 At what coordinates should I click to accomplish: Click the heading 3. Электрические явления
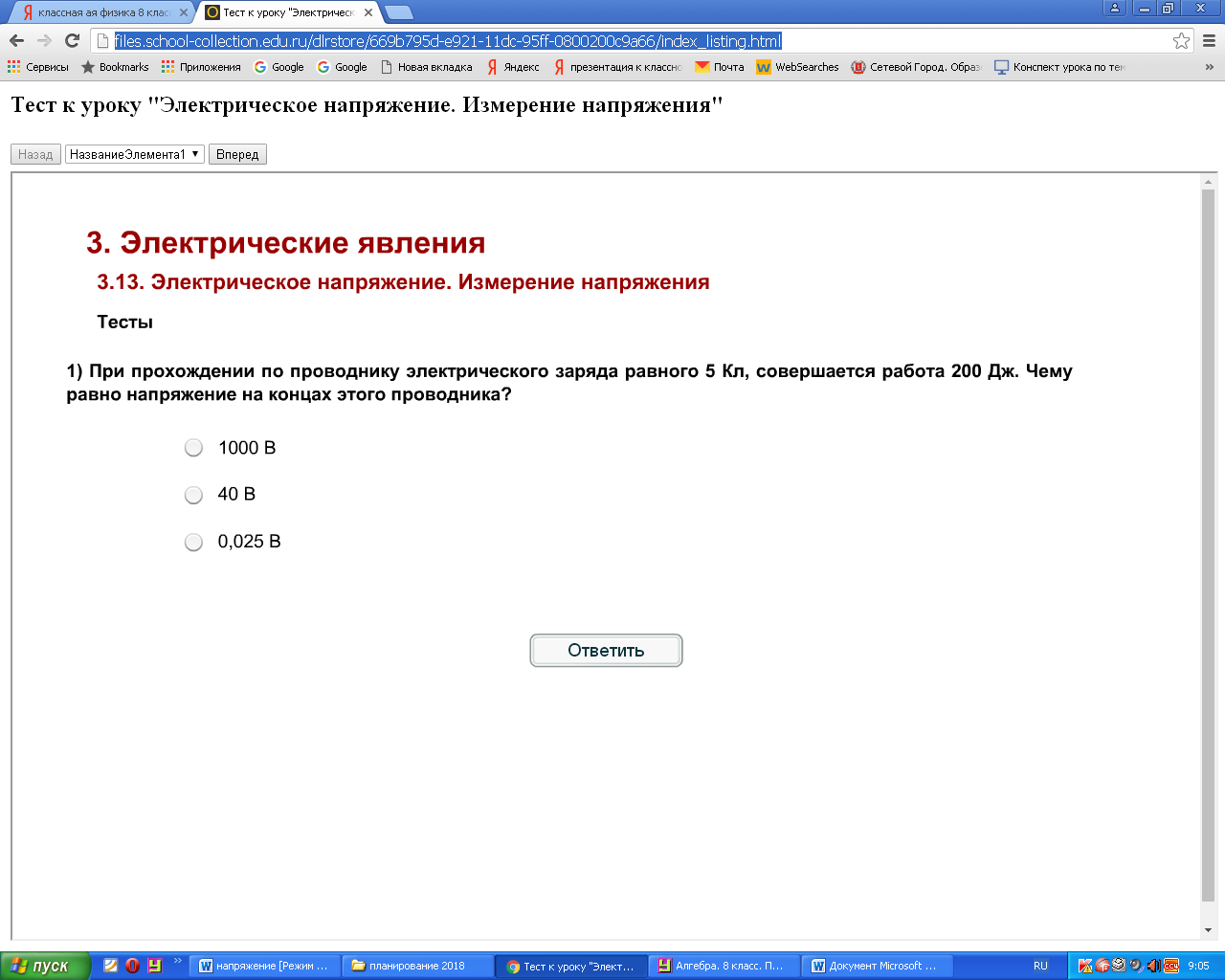[286, 242]
